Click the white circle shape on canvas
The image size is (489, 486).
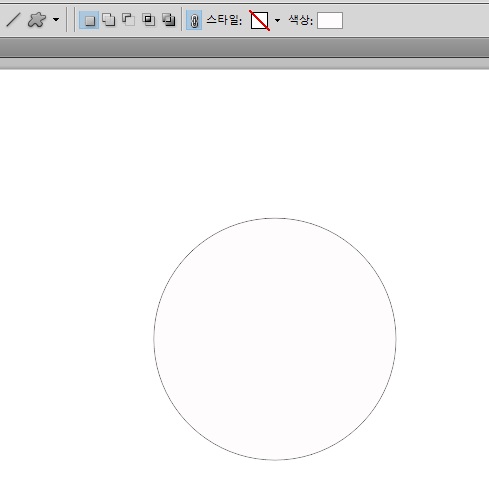point(275,339)
